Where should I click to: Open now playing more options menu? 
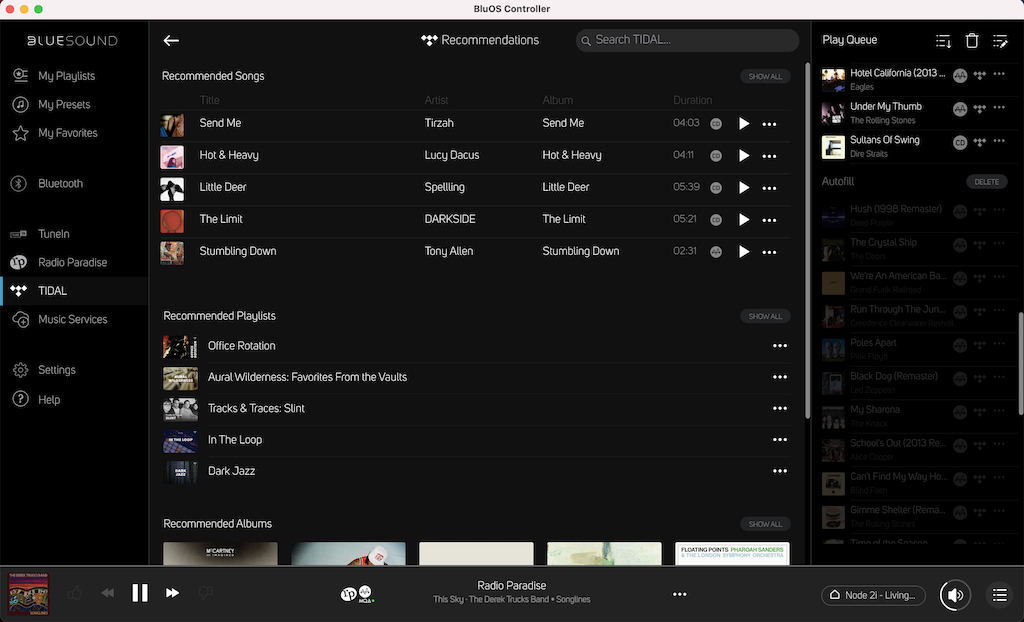tap(680, 595)
